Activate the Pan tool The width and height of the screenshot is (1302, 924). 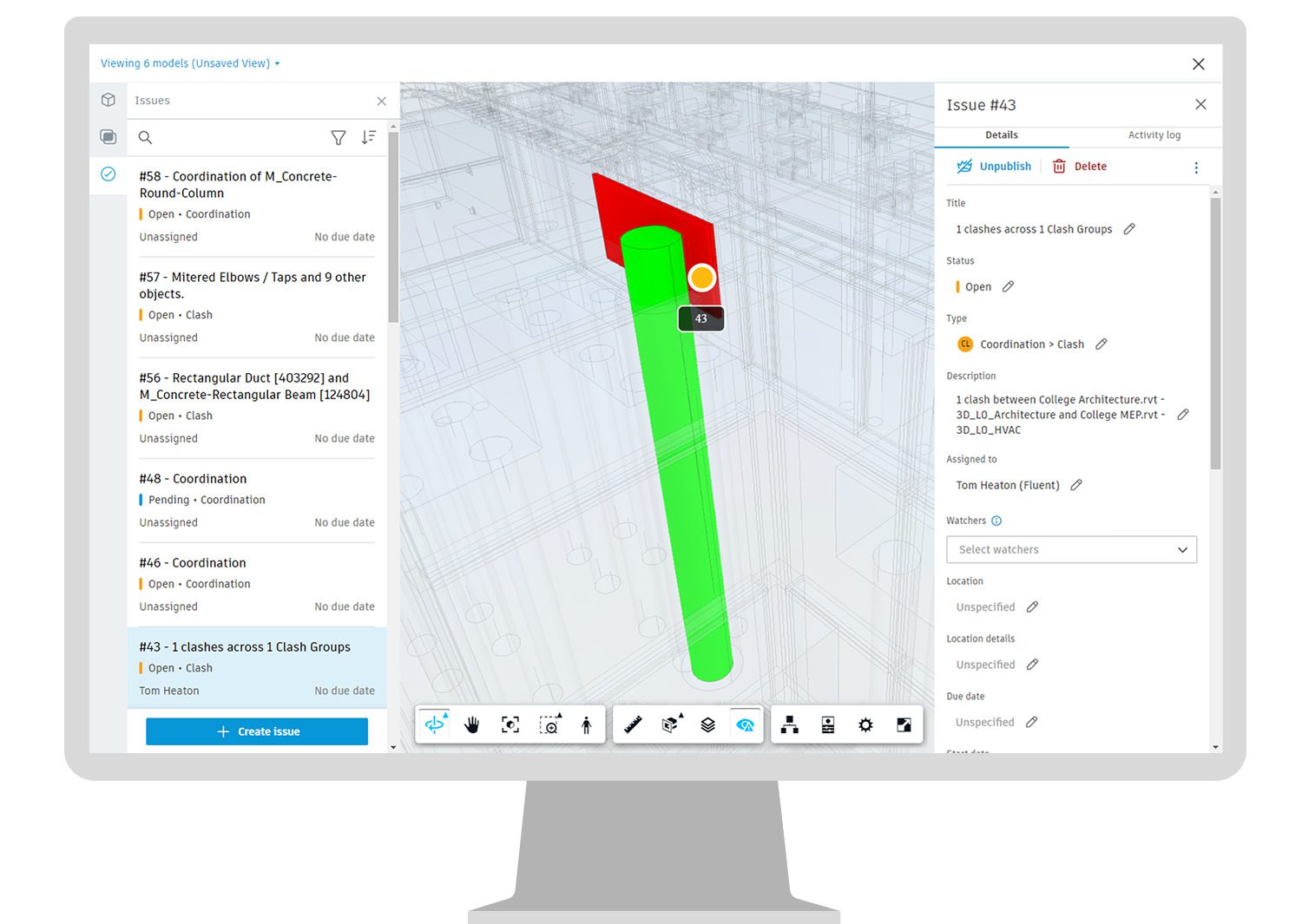point(471,724)
